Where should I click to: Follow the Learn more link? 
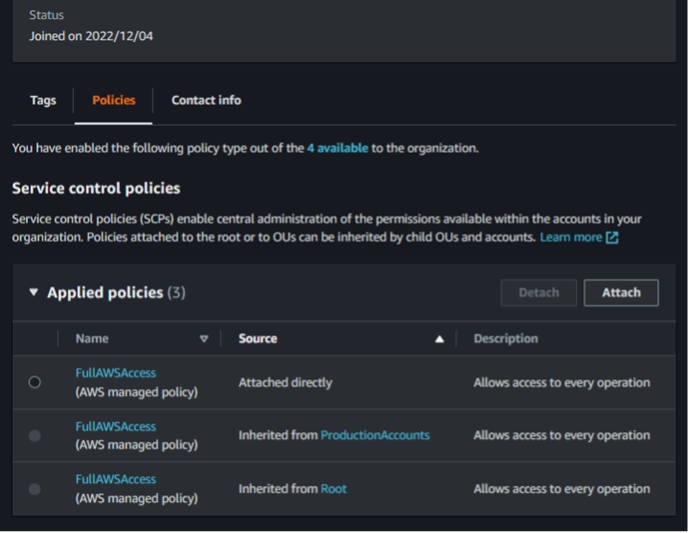[x=571, y=238]
